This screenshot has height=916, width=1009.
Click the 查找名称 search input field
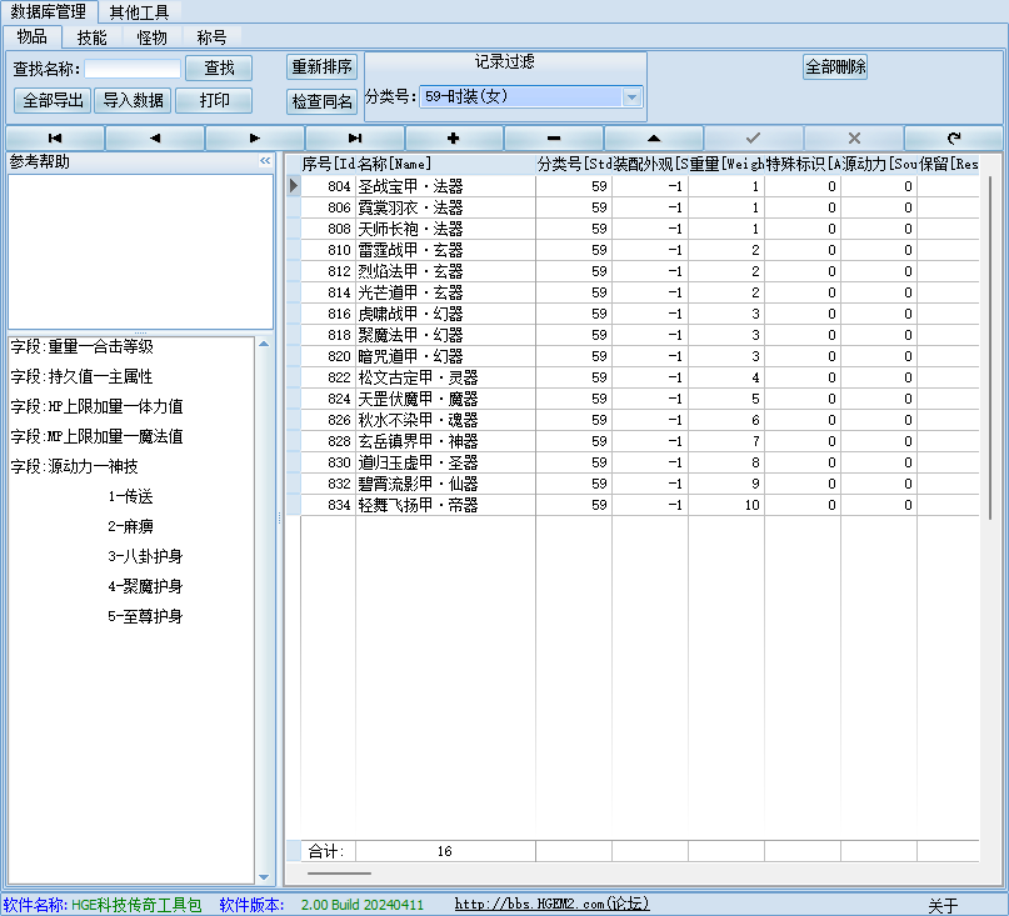133,69
